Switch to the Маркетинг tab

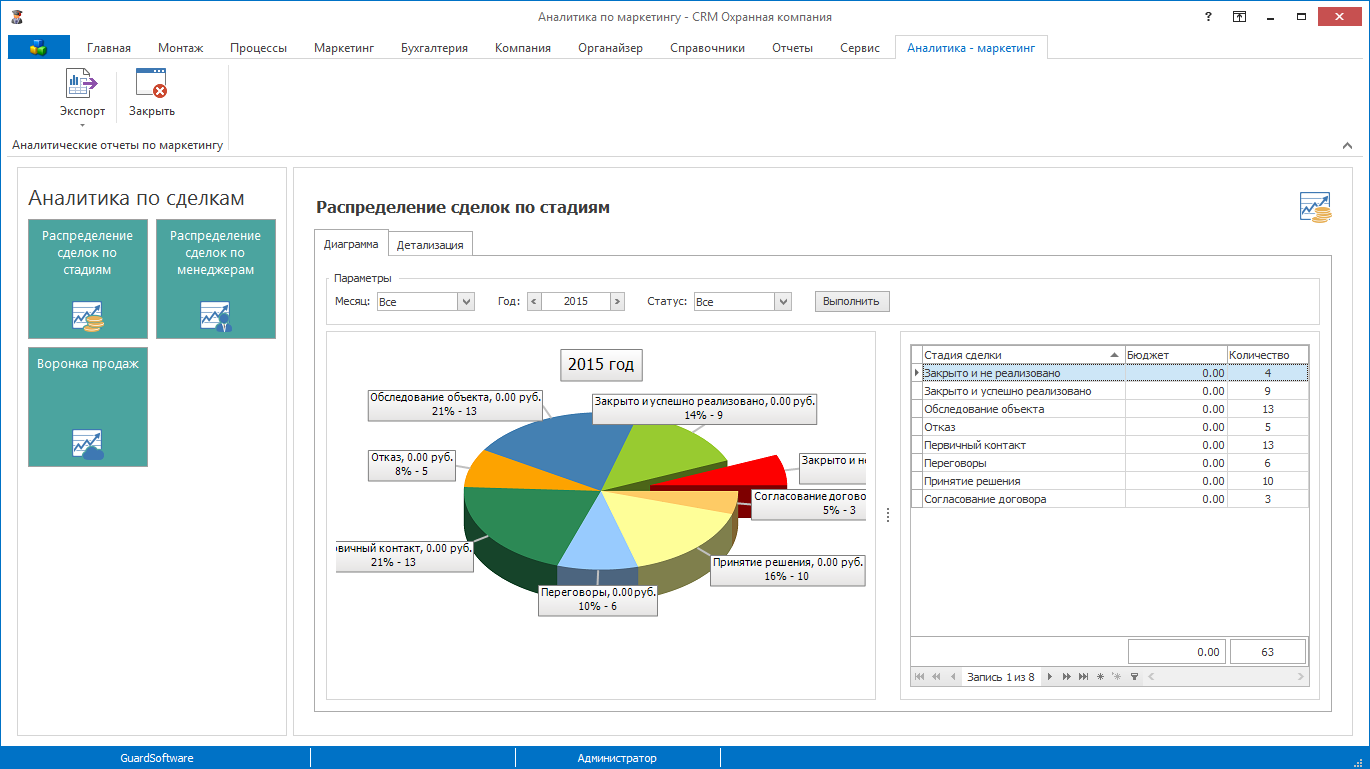(x=344, y=48)
